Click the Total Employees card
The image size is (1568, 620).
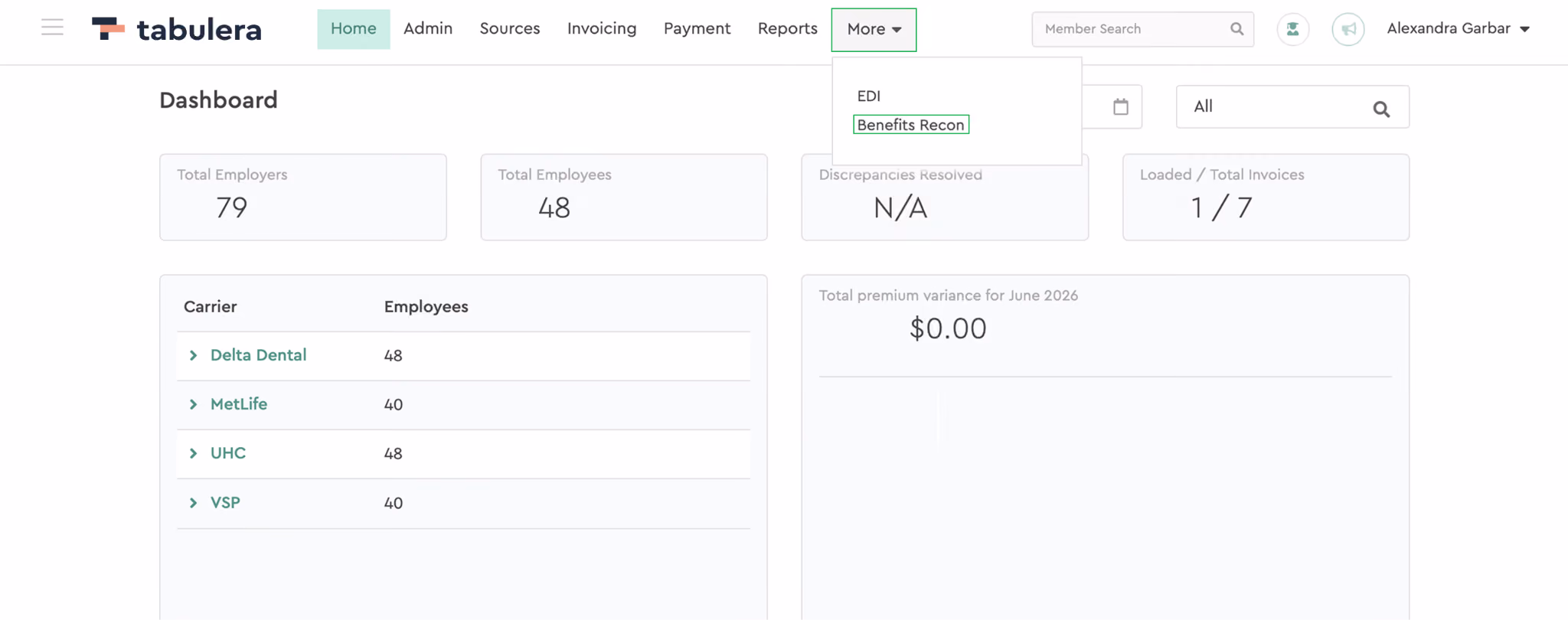click(624, 197)
